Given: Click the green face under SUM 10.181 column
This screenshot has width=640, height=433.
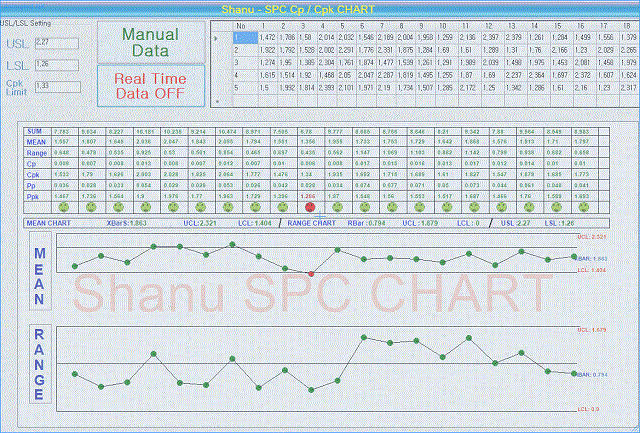Looking at the screenshot, I should pyautogui.click(x=146, y=207).
